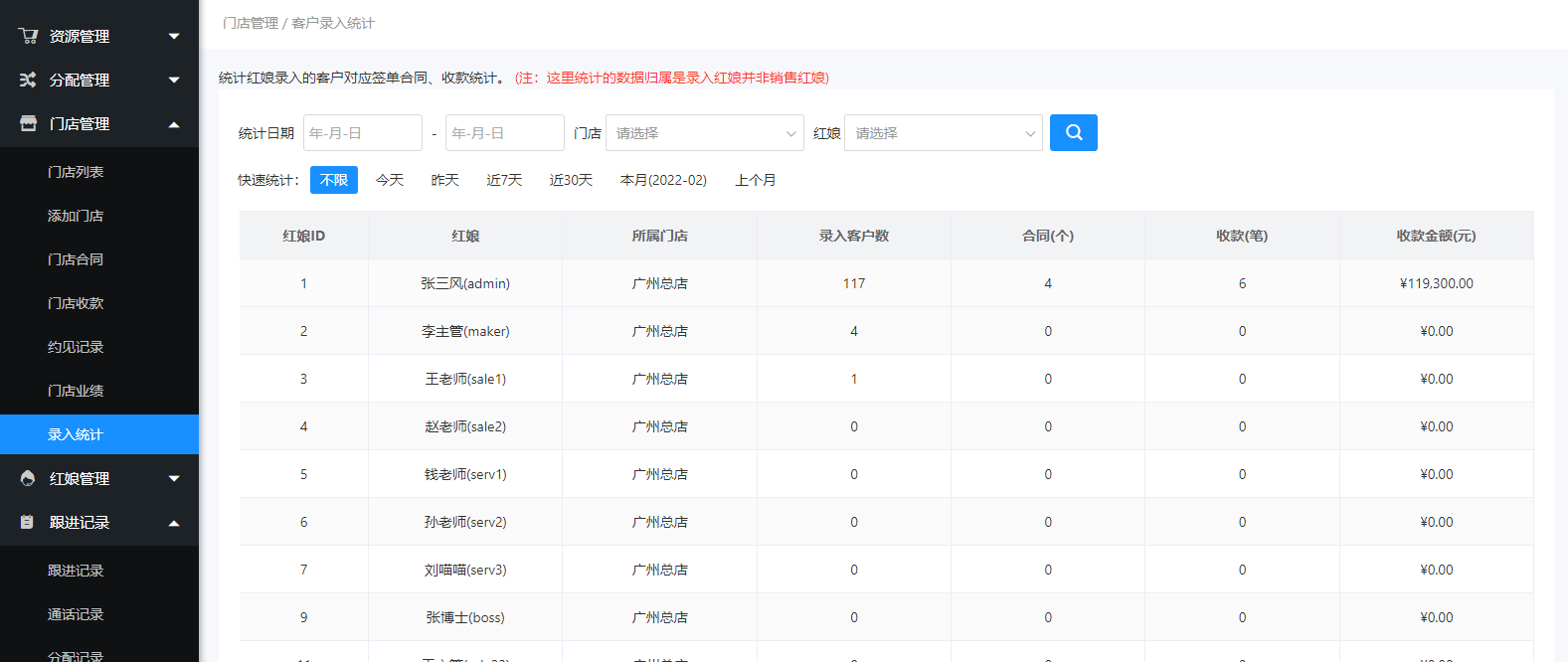
Task: Click 本月(2022-02) quick statistic link
Action: pyautogui.click(x=663, y=180)
